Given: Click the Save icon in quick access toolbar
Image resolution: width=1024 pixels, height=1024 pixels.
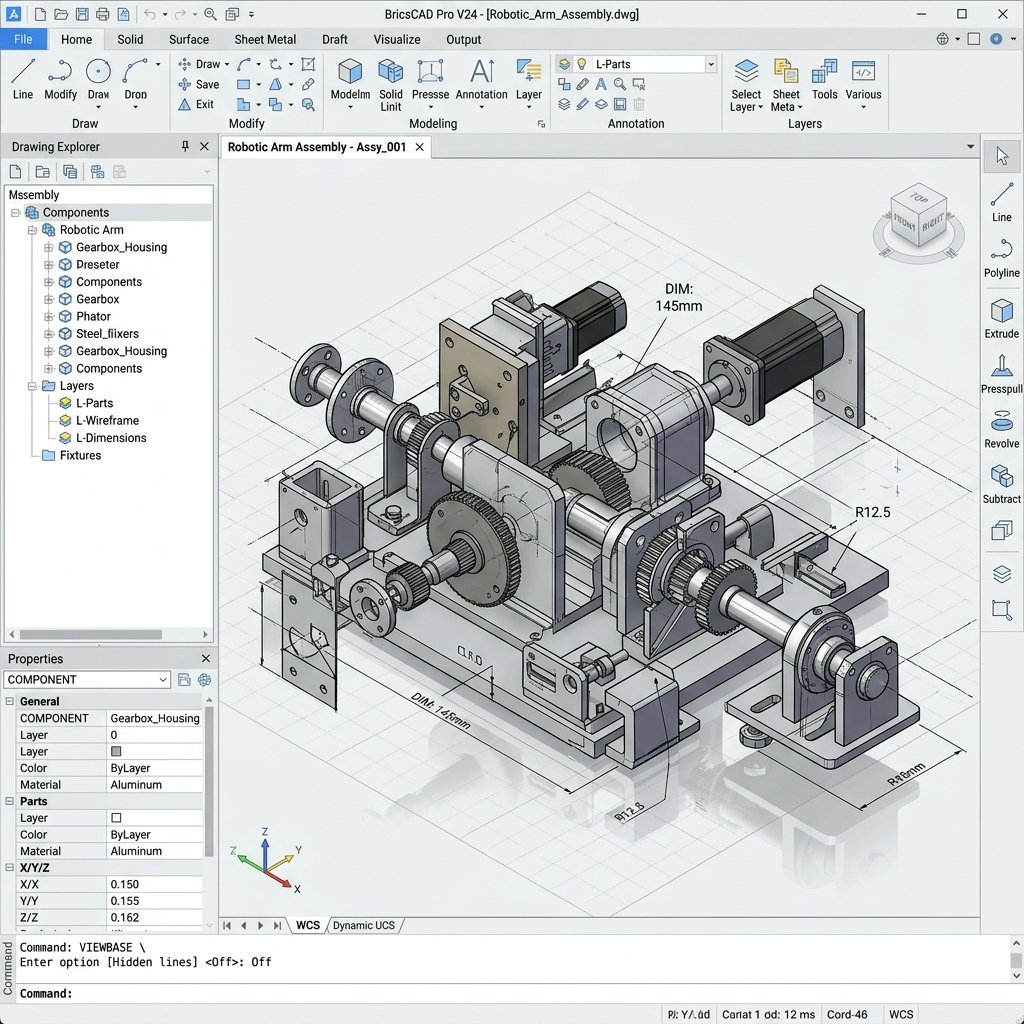Looking at the screenshot, I should pos(82,14).
